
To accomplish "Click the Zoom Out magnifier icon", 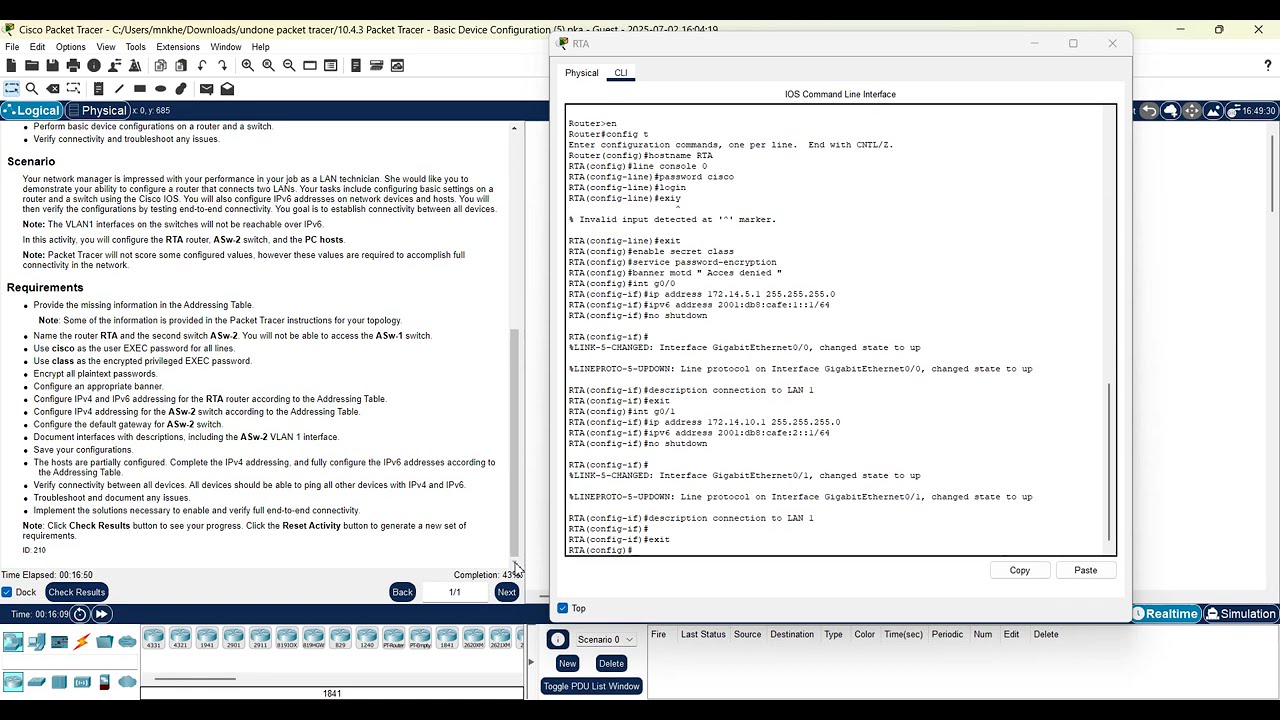I will [x=289, y=65].
